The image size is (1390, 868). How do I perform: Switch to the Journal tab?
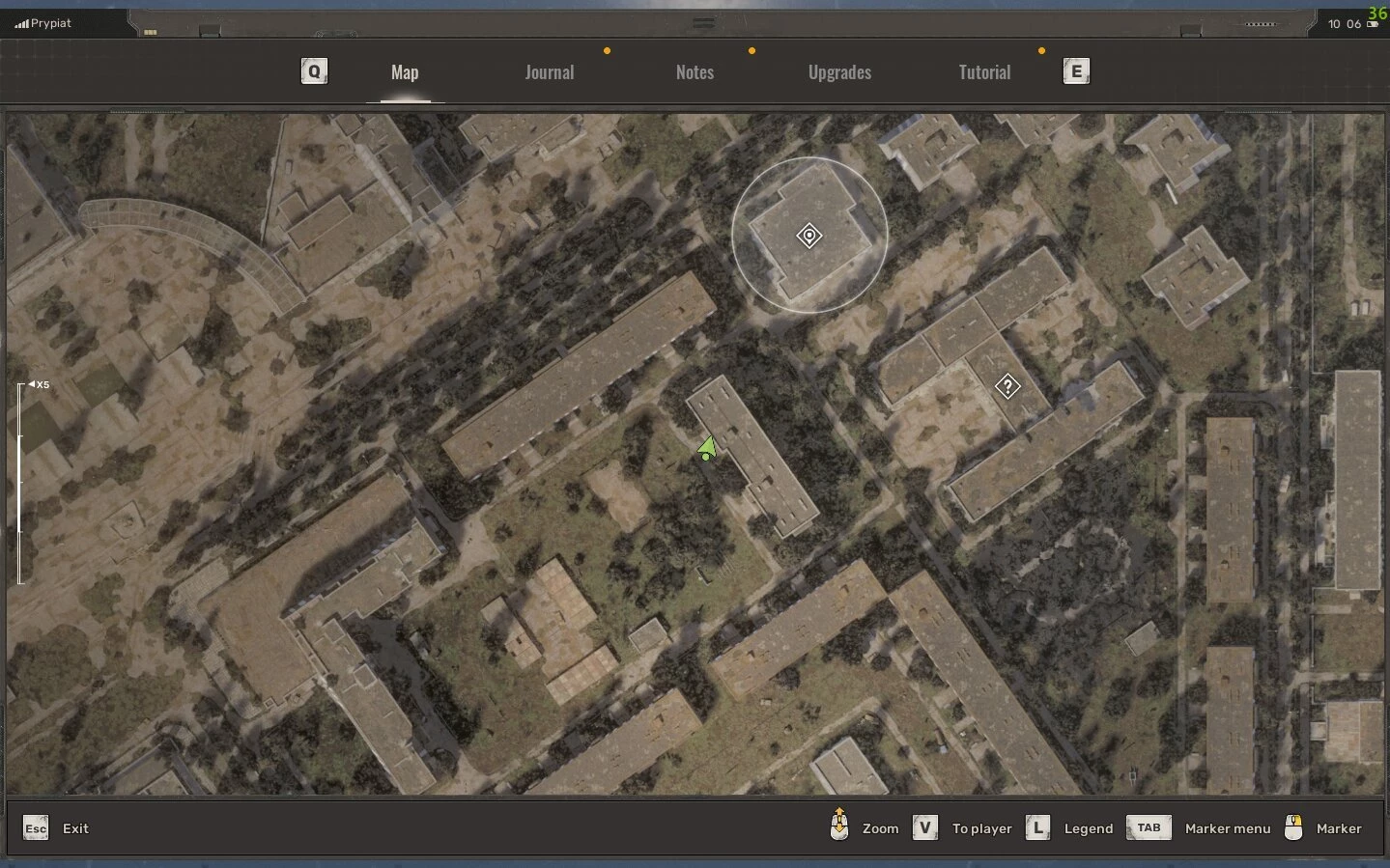[549, 72]
